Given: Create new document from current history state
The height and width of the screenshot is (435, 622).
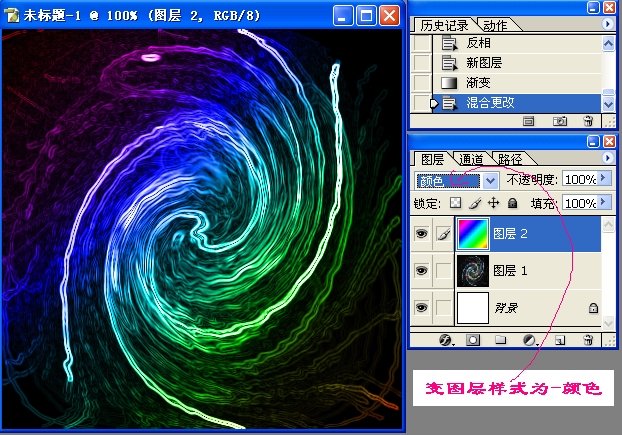Looking at the screenshot, I should coord(528,121).
